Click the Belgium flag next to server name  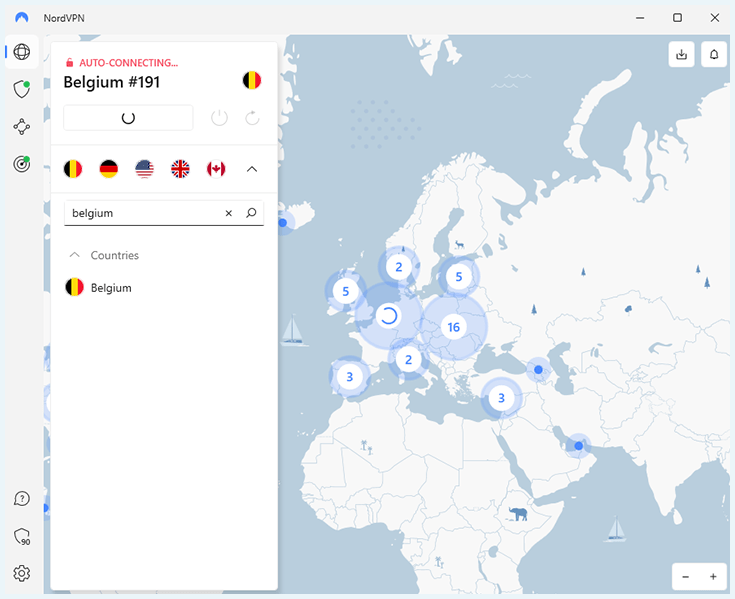click(252, 81)
